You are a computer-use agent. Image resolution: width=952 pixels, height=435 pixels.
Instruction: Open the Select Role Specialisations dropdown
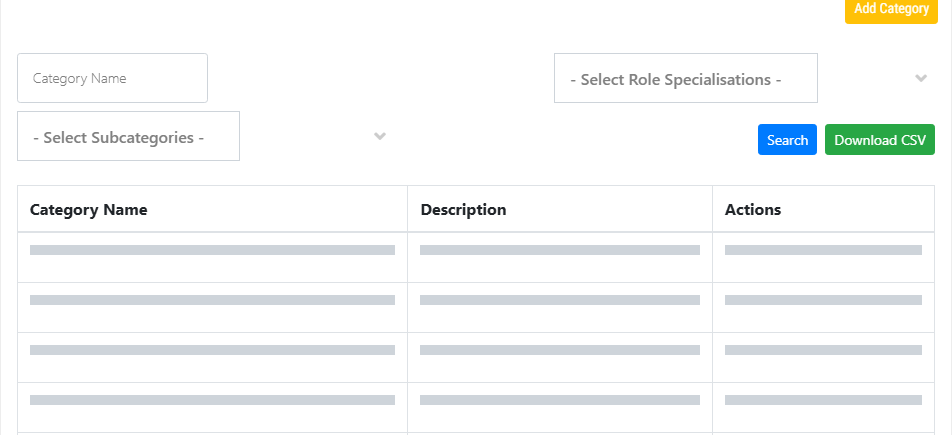(685, 78)
